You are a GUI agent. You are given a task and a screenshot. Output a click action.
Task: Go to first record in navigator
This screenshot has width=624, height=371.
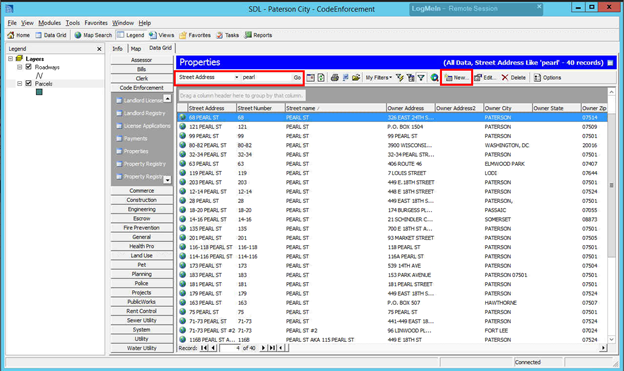pos(204,348)
